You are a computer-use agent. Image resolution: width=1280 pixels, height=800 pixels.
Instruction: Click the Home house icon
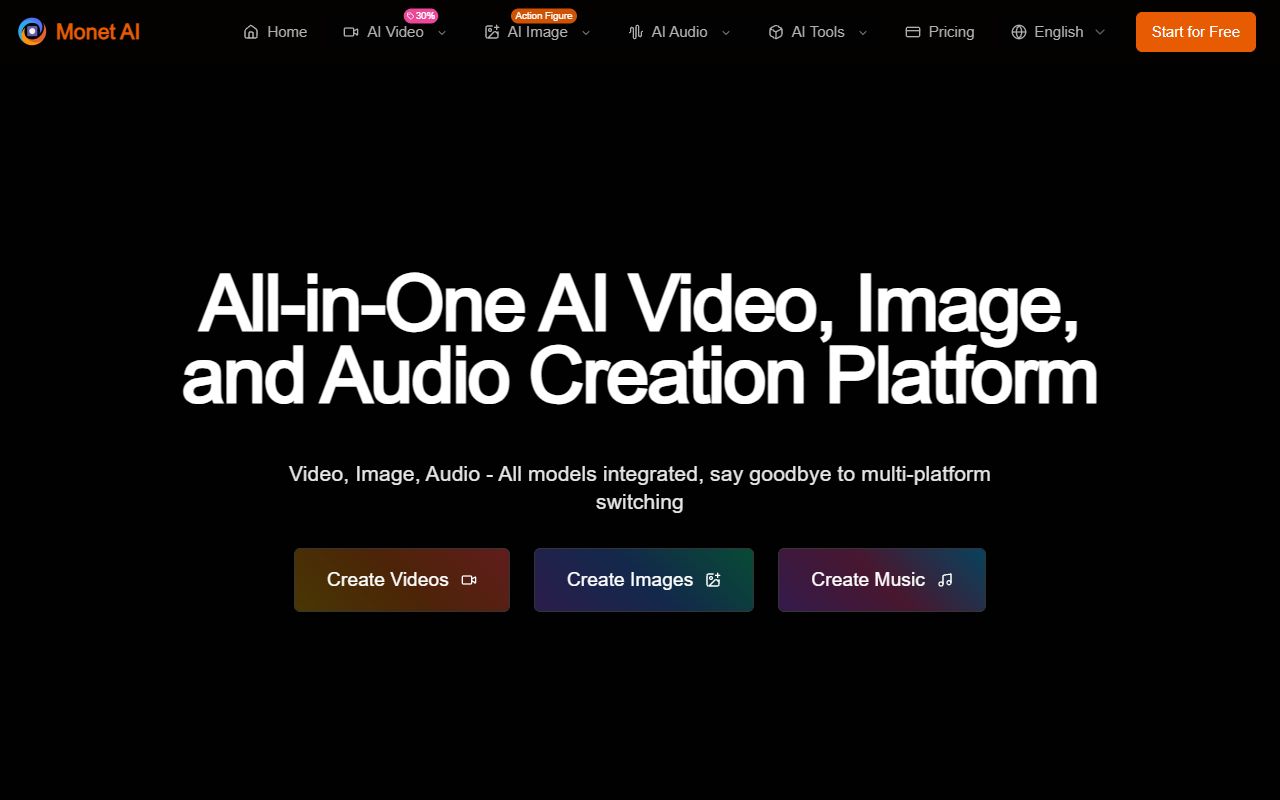coord(251,32)
